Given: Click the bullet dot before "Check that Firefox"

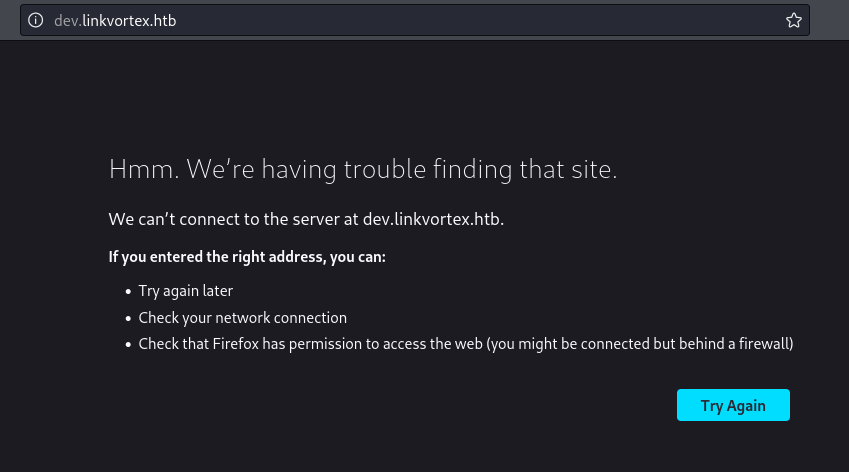Looking at the screenshot, I should click(x=128, y=345).
